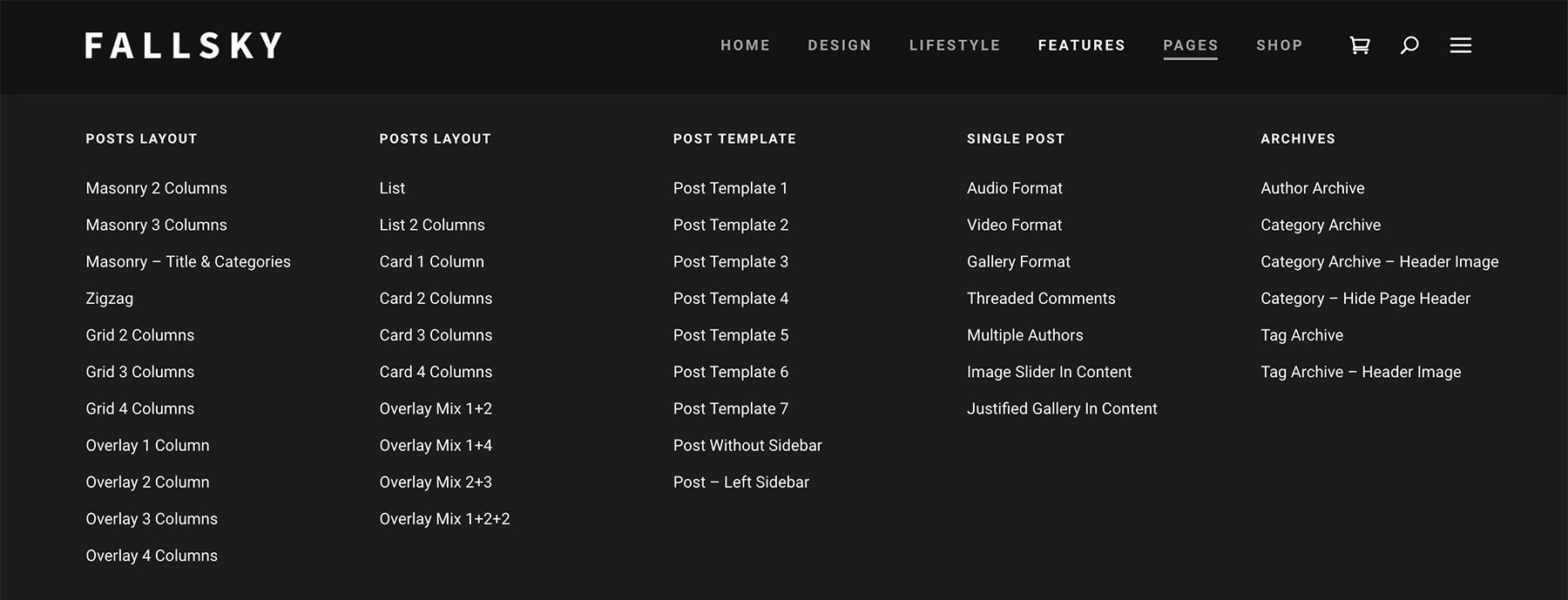Open the Audio Format single post

1014,187
